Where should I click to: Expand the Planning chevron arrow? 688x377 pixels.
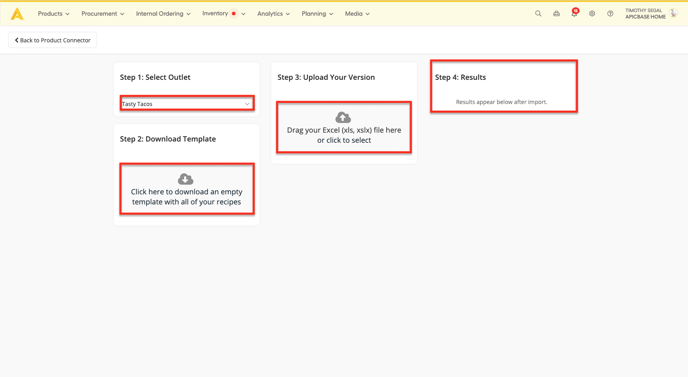click(331, 14)
